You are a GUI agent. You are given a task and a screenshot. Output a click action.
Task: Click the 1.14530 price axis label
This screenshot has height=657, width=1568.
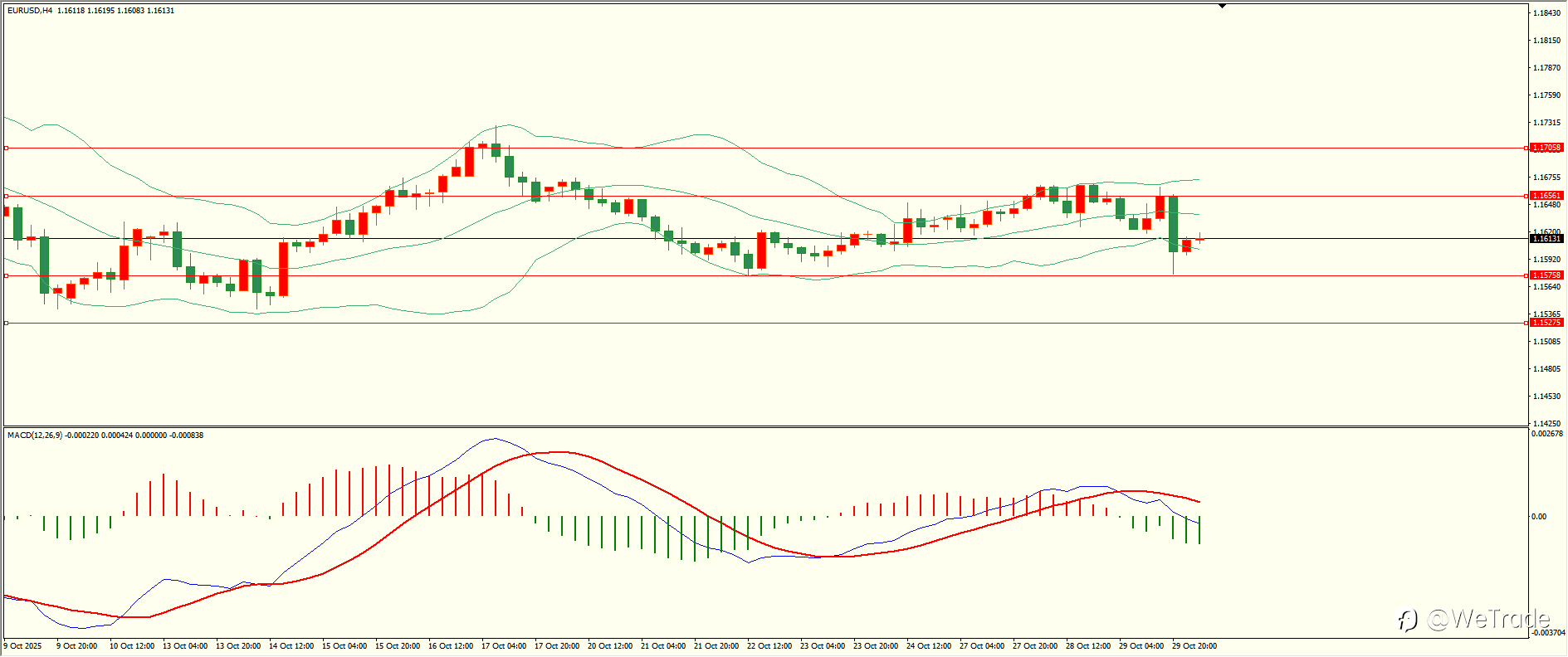click(1546, 397)
